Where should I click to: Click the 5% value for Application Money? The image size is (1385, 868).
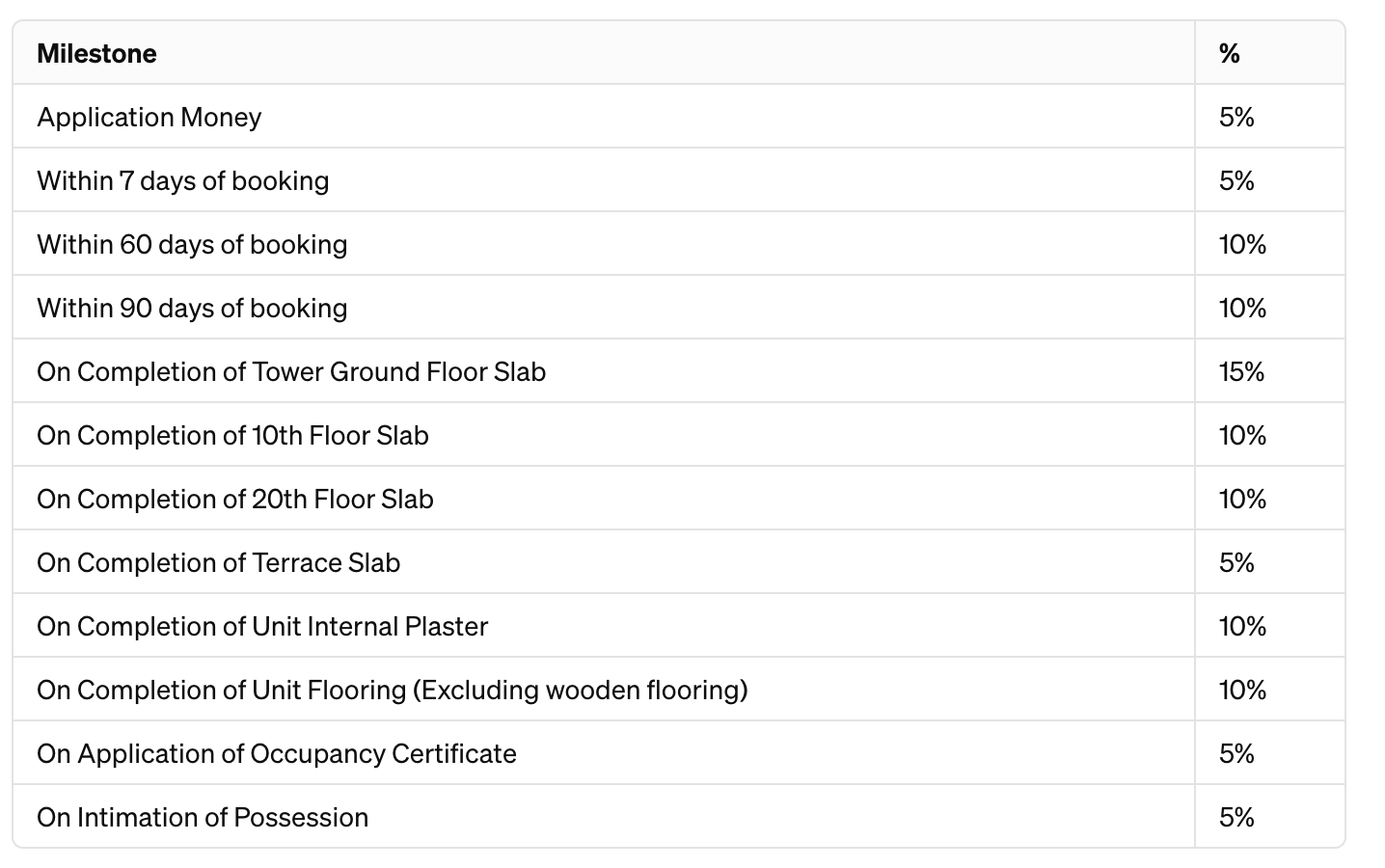[x=1236, y=118]
